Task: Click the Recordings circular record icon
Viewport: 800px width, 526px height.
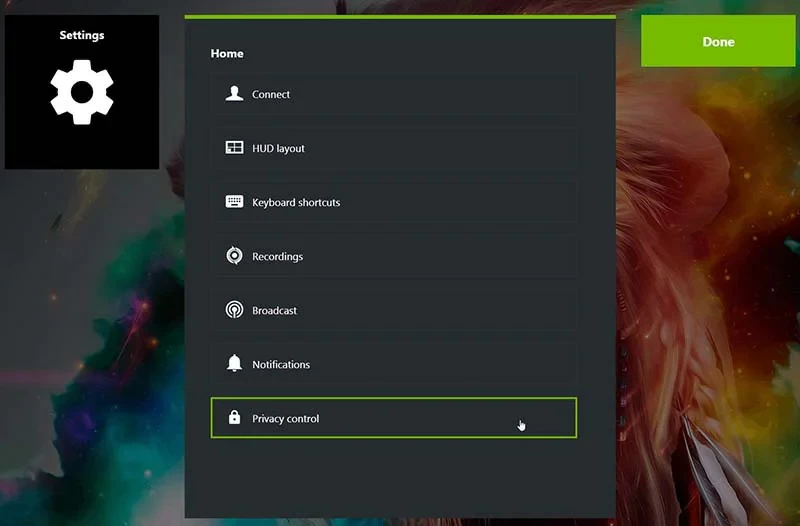Action: pyautogui.click(x=234, y=256)
